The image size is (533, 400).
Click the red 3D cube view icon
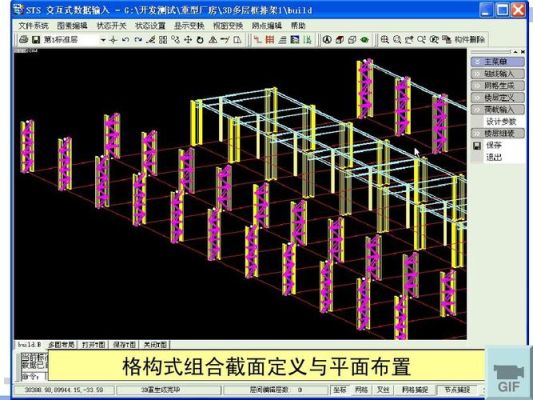point(340,40)
